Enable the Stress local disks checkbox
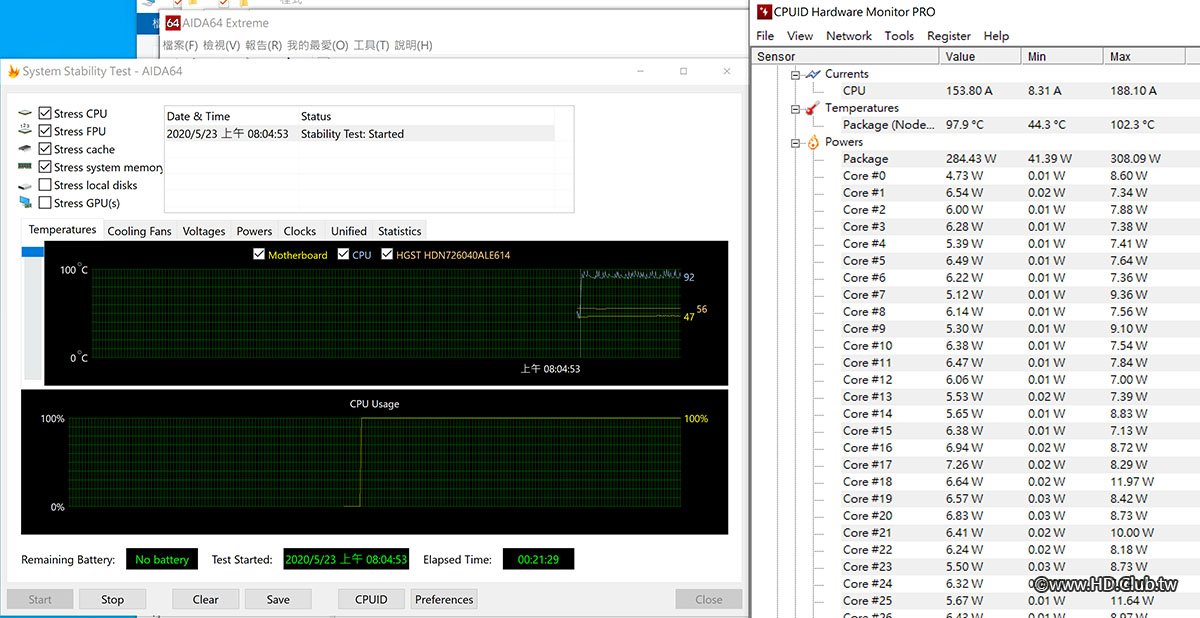Image resolution: width=1200 pixels, height=618 pixels. tap(45, 185)
